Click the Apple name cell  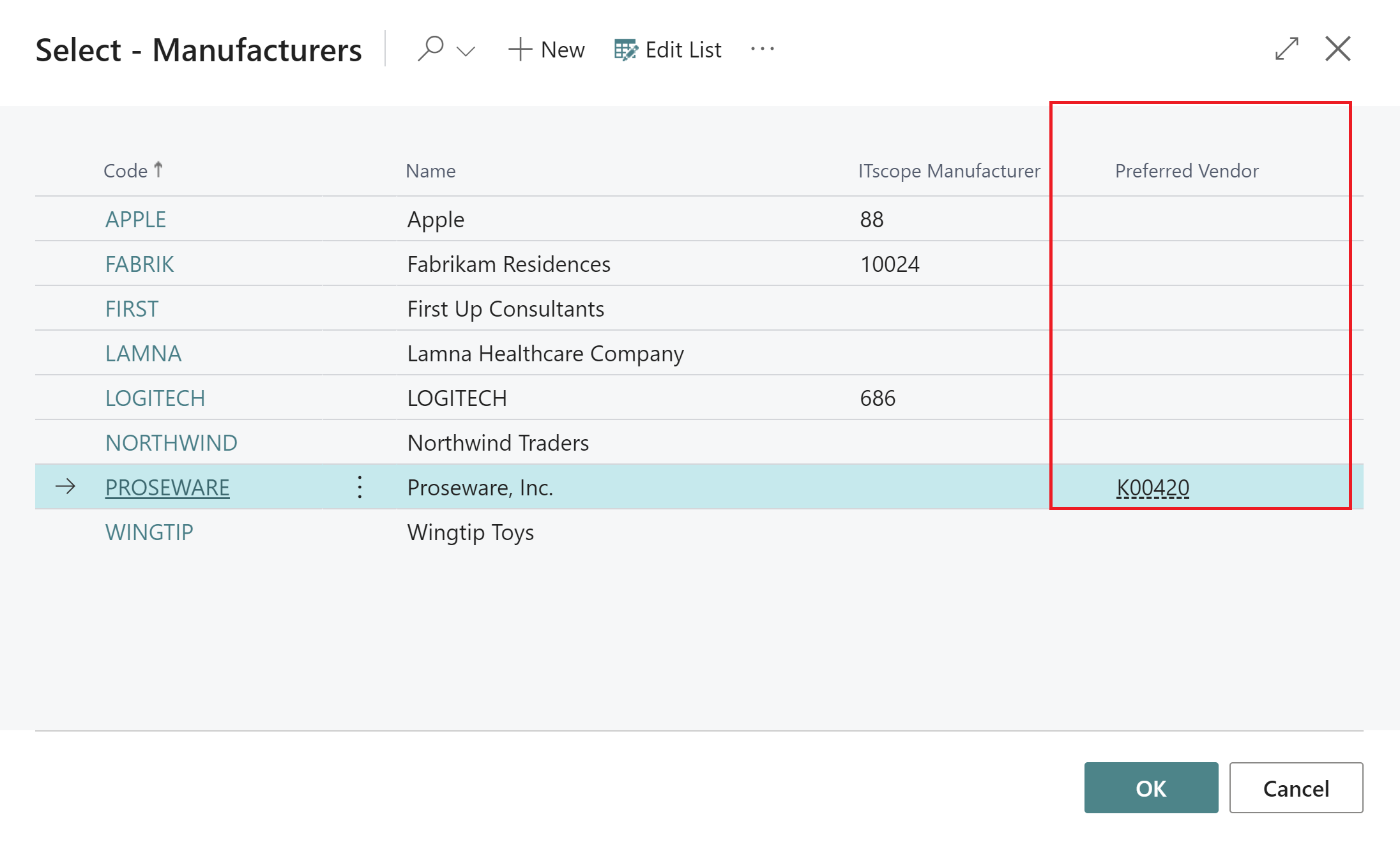436,219
